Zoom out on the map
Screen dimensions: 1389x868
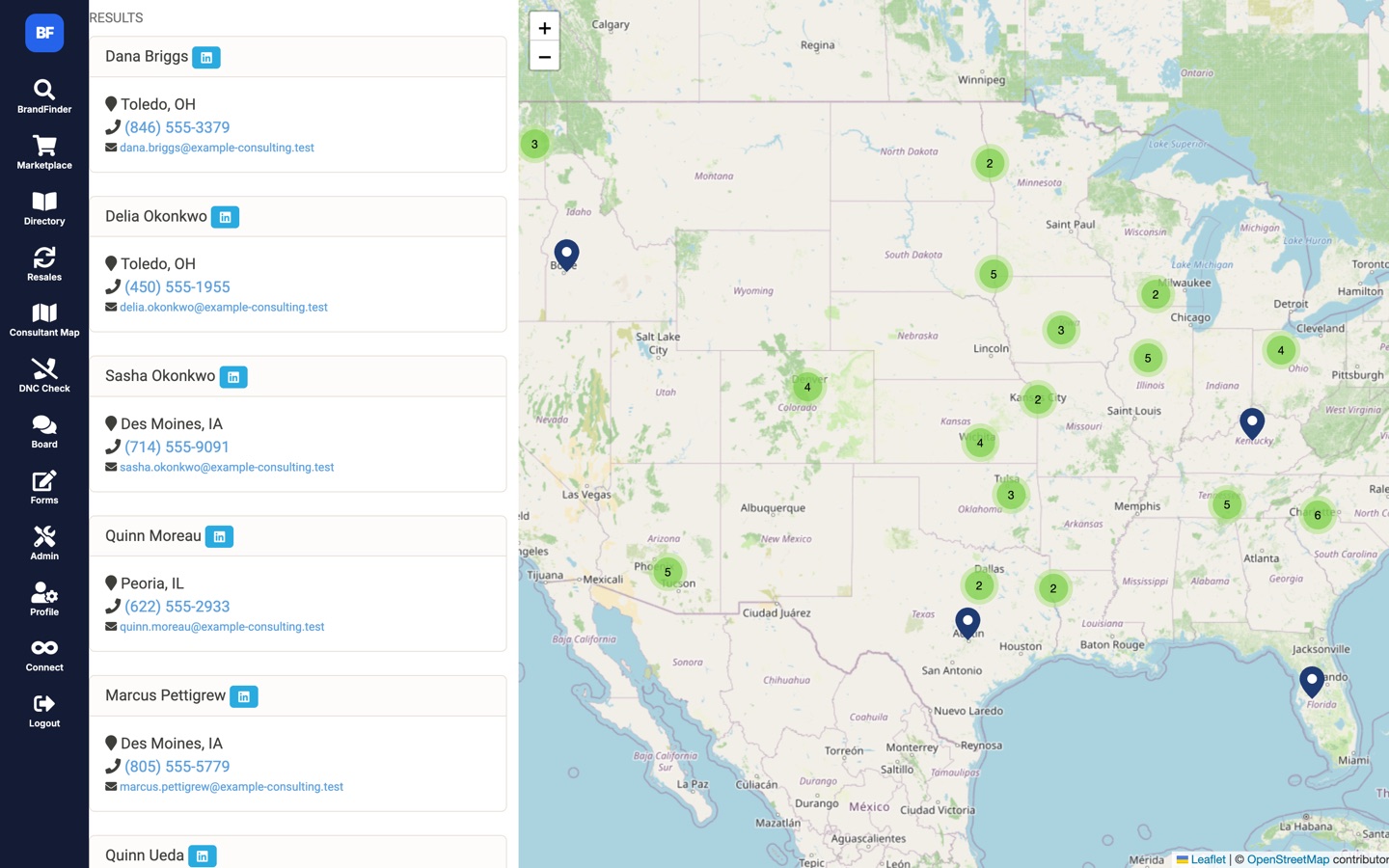545,57
